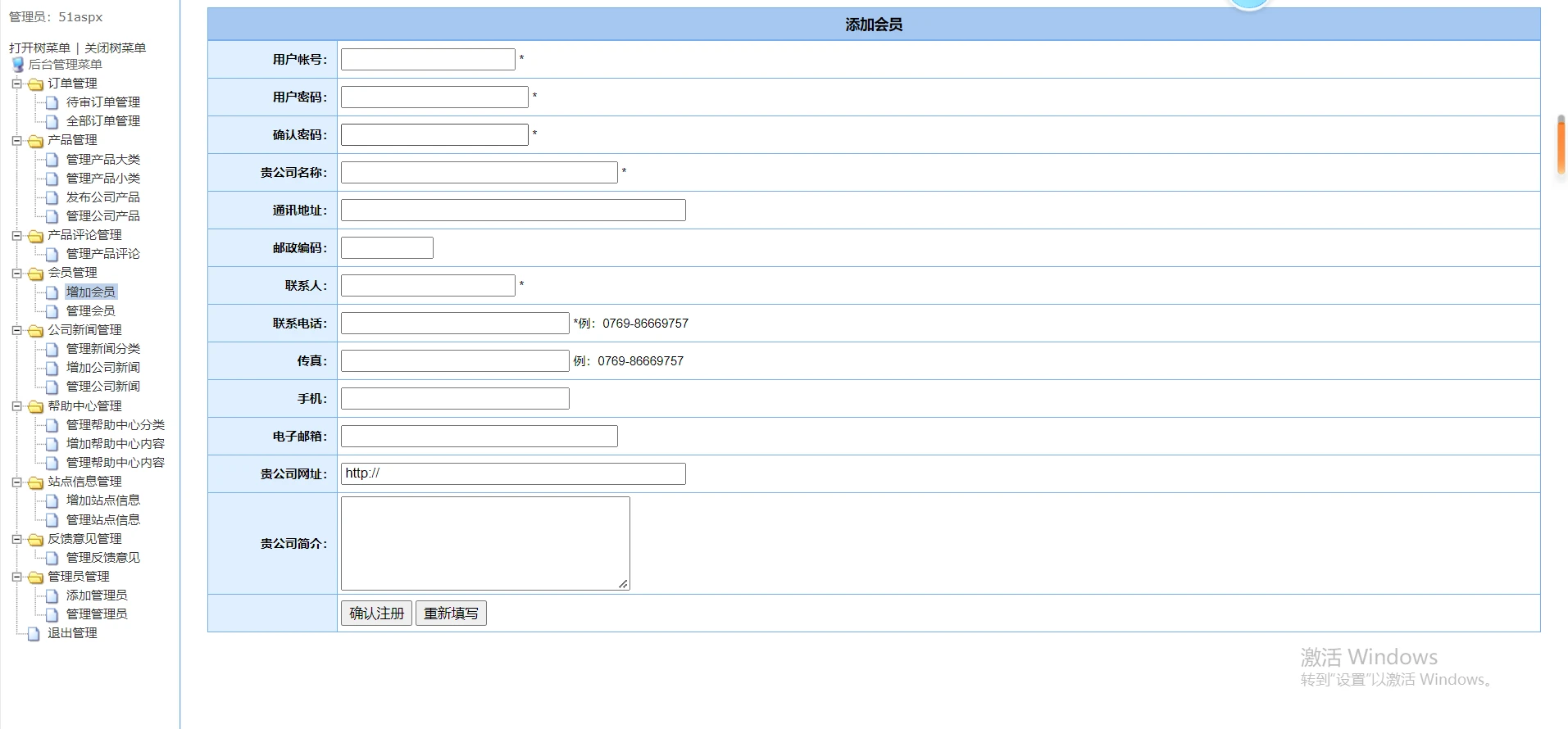The width and height of the screenshot is (1568, 729).
Task: Select 增加会员 in the tree
Action: click(91, 292)
